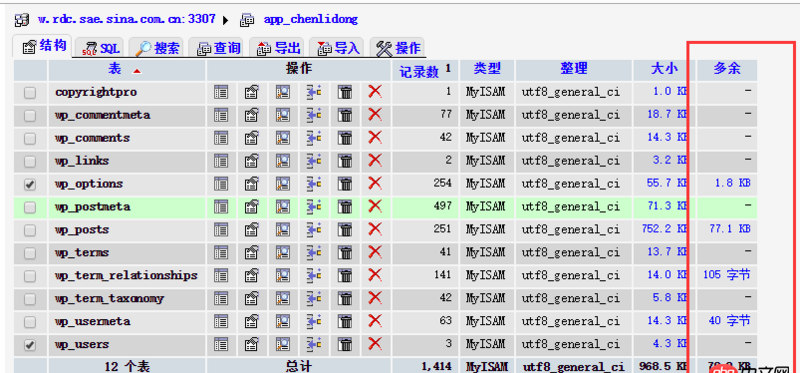Uncheck the wp_users checkbox

pos(30,345)
